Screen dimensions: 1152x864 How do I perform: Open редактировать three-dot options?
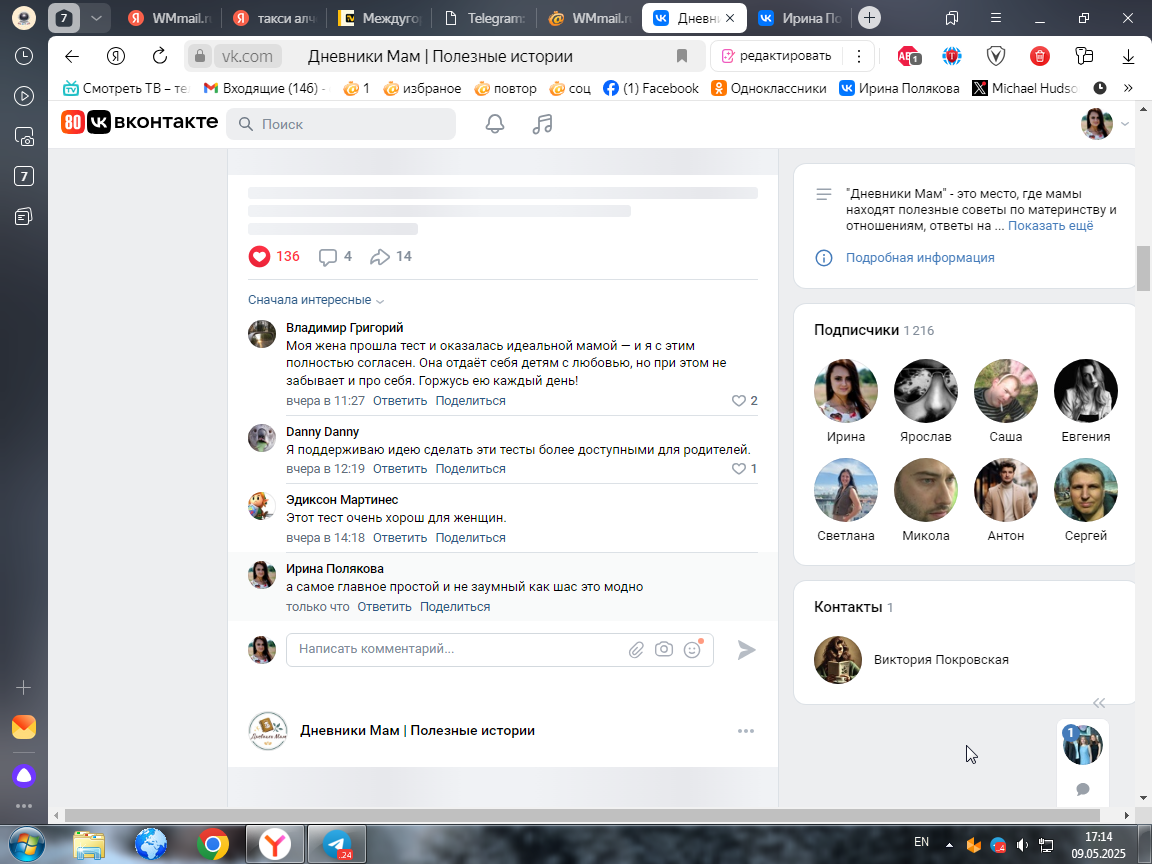(858, 56)
